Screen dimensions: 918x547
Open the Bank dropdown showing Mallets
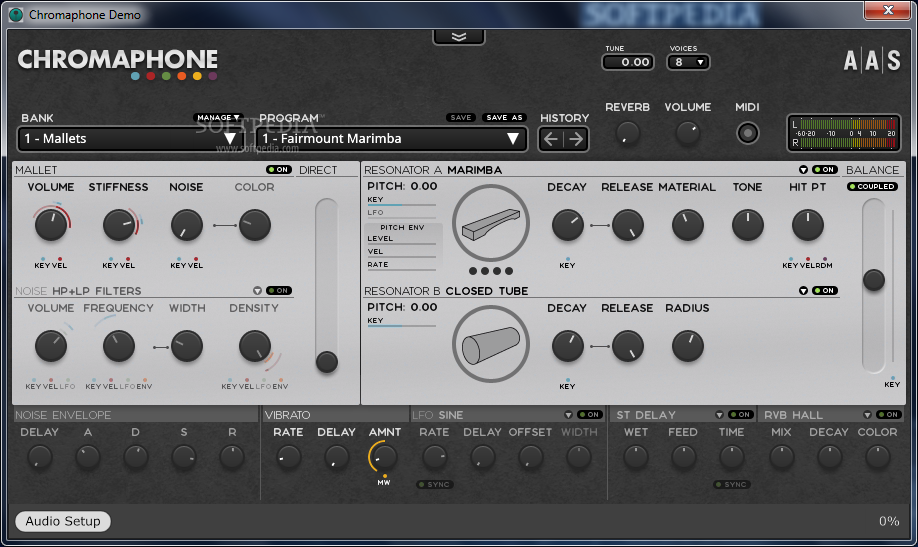tap(129, 139)
